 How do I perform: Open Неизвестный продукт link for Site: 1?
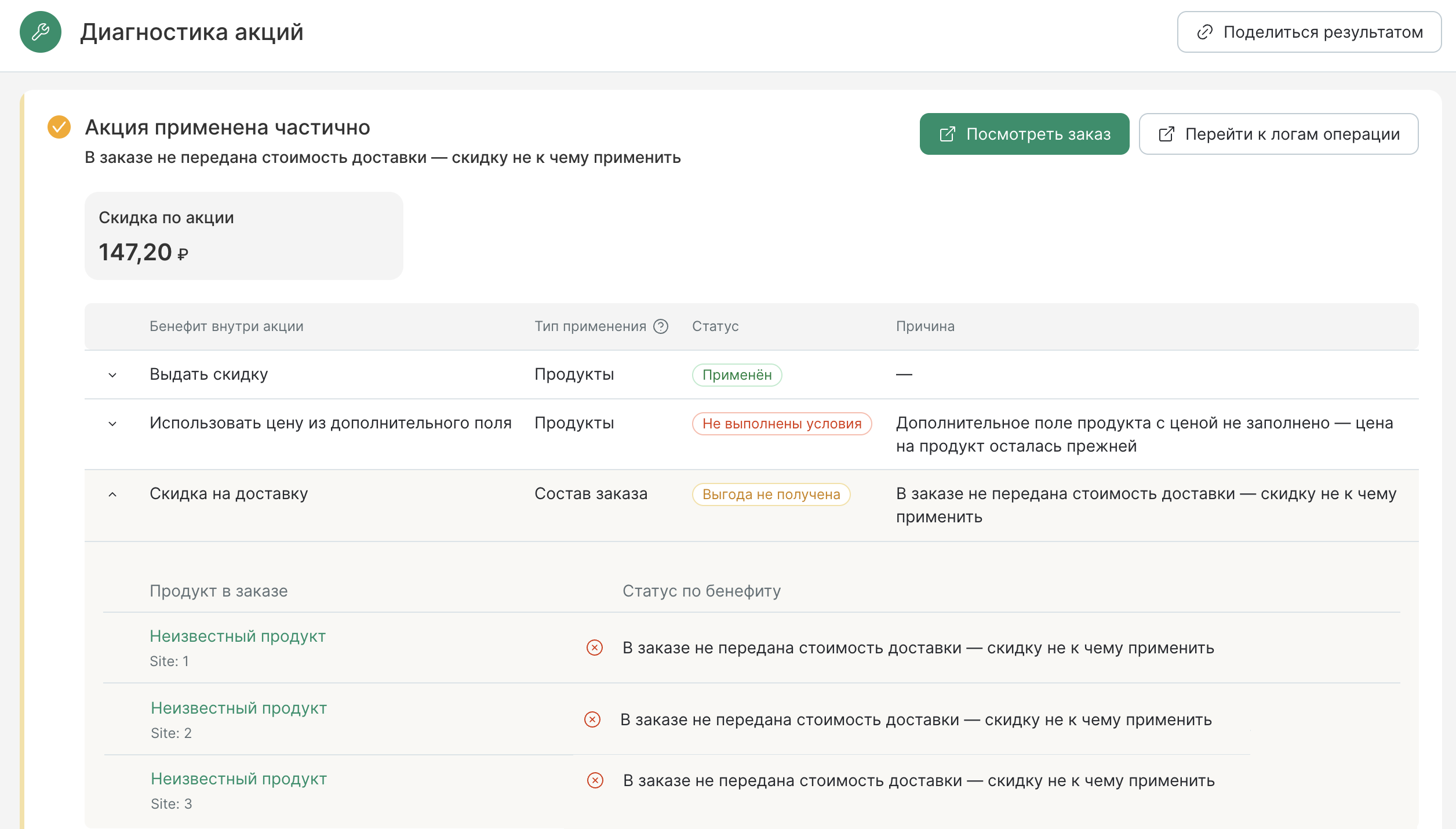238,636
